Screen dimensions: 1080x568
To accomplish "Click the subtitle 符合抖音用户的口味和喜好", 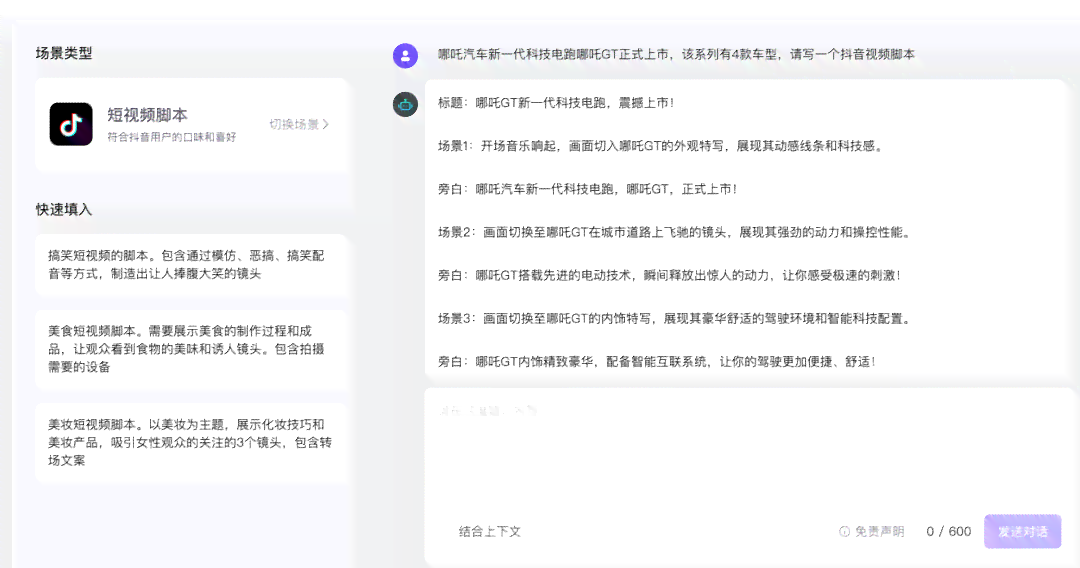I will tap(172, 137).
